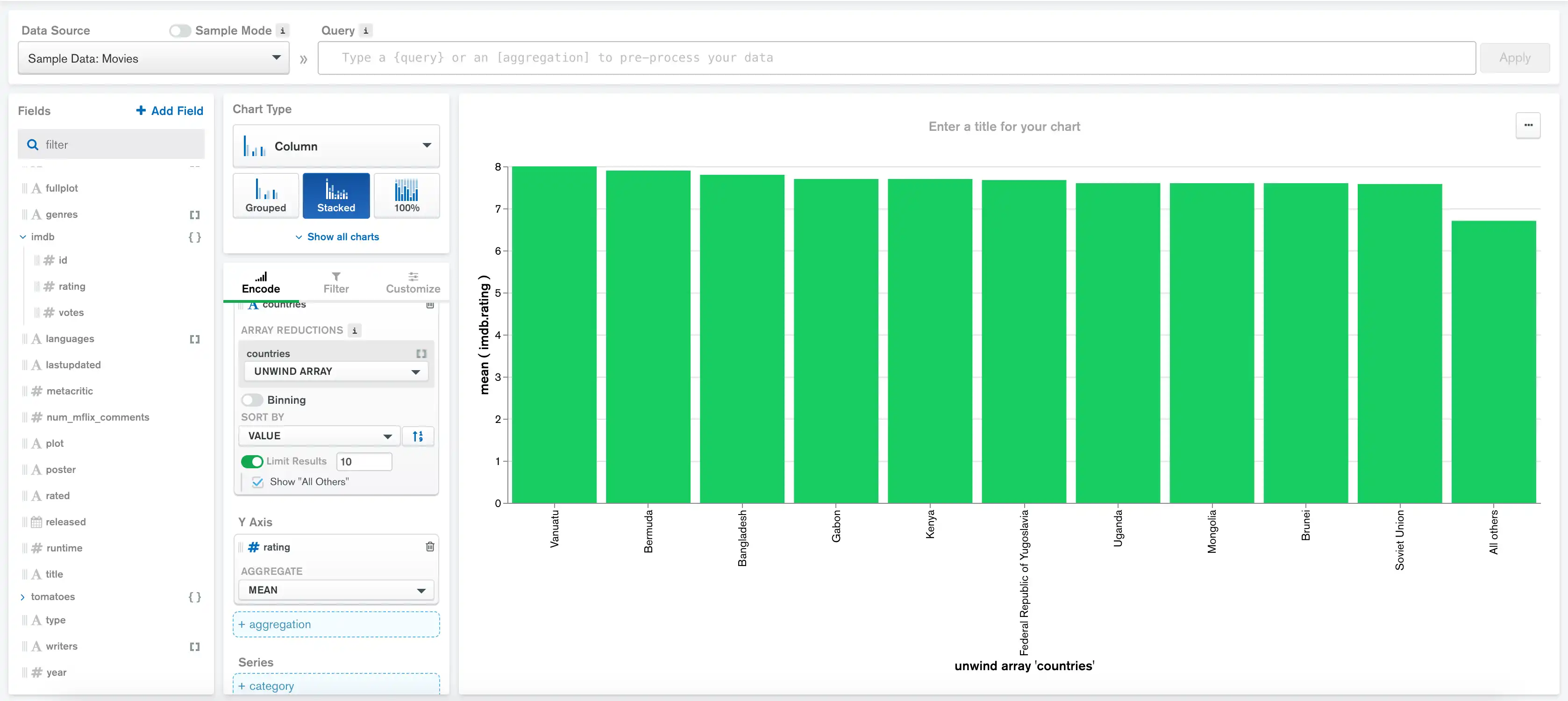The height and width of the screenshot is (701, 1568).
Task: Select the Stacked chart type icon
Action: pyautogui.click(x=335, y=195)
